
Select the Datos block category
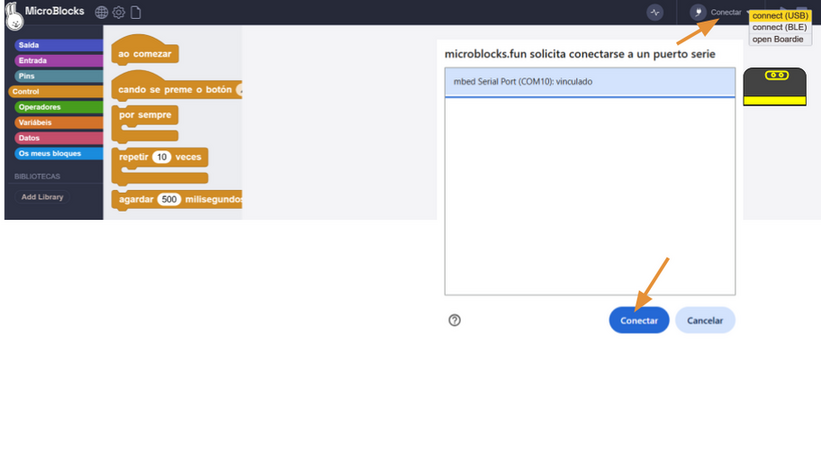pos(59,138)
